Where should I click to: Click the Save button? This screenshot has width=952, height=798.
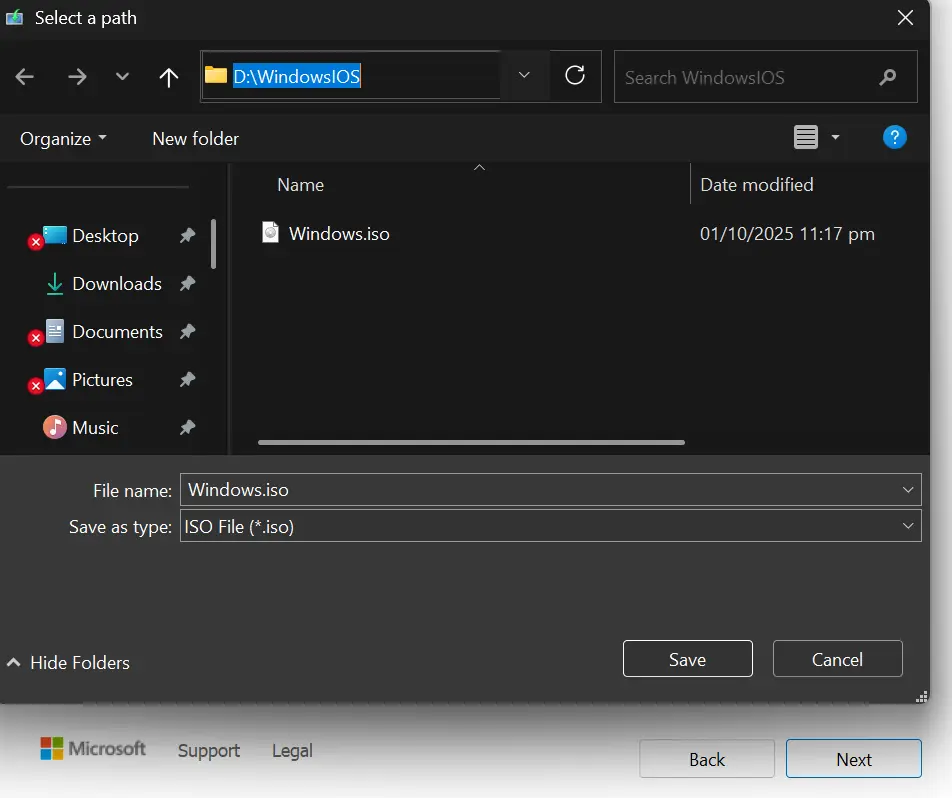click(687, 659)
